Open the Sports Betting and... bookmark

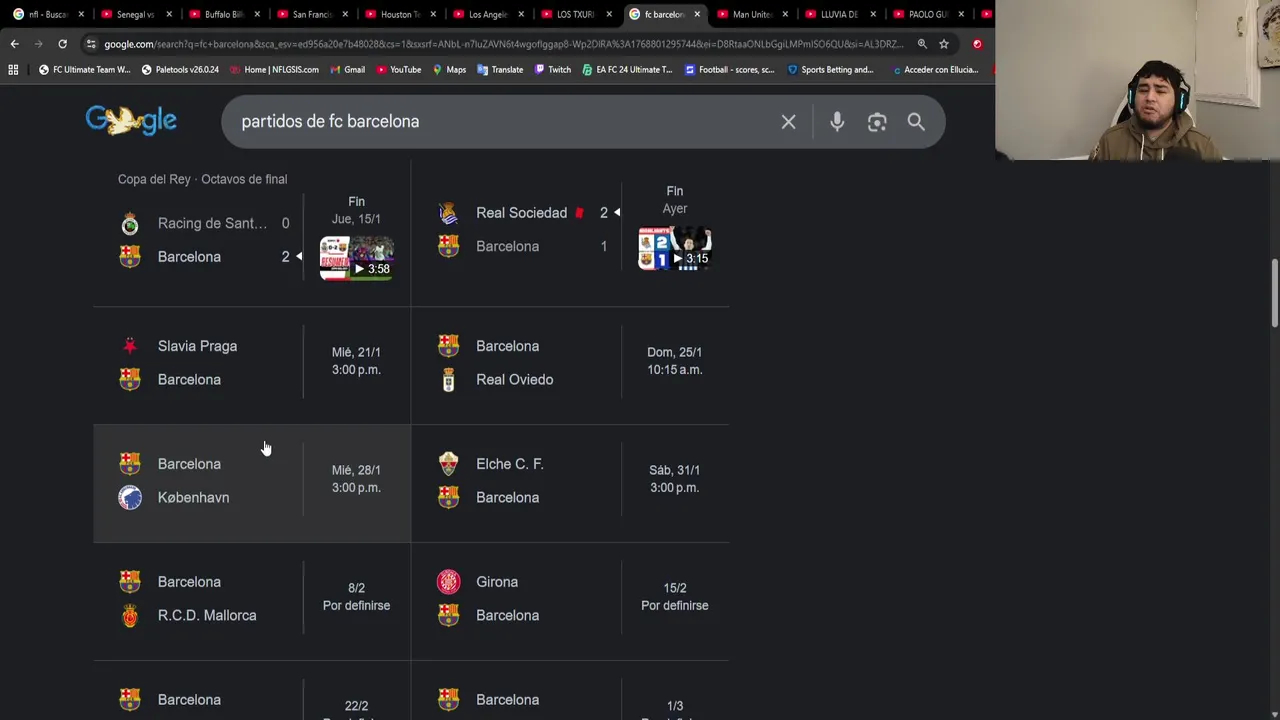pyautogui.click(x=830, y=70)
